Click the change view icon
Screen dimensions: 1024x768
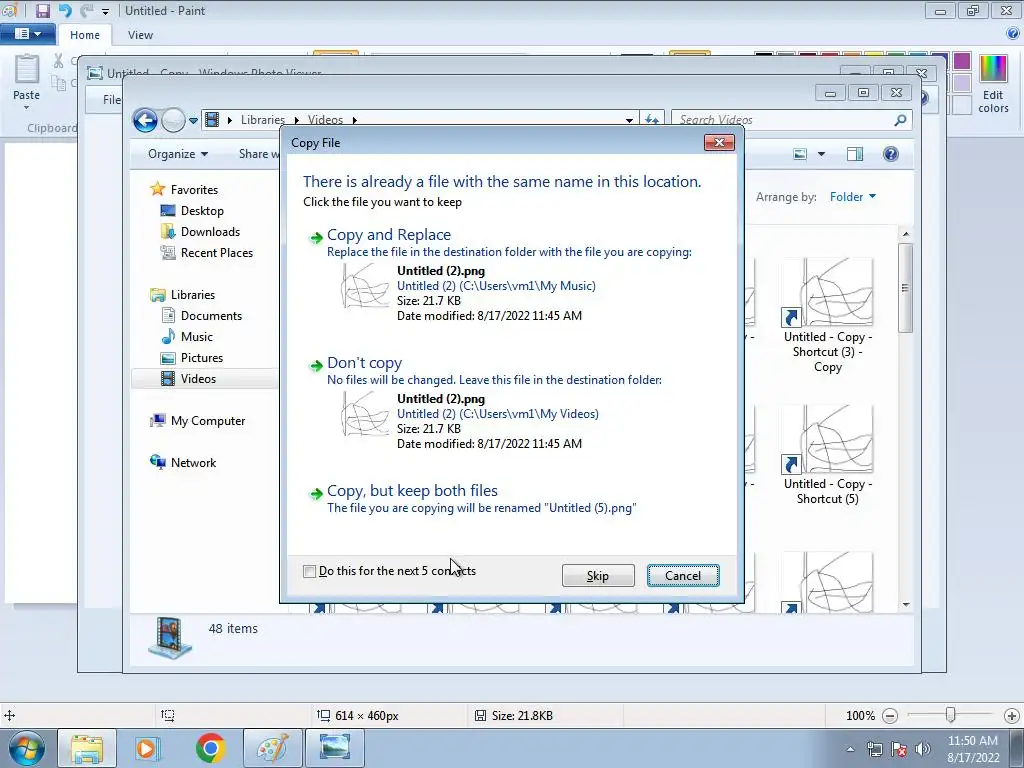click(x=801, y=154)
